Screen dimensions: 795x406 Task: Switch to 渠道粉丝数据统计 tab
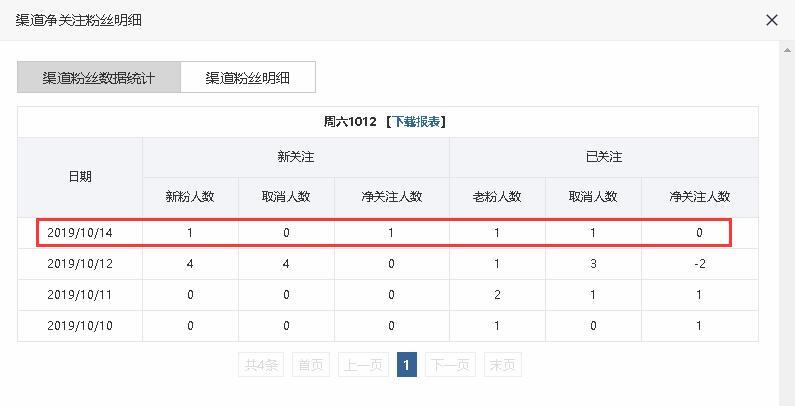[99, 77]
